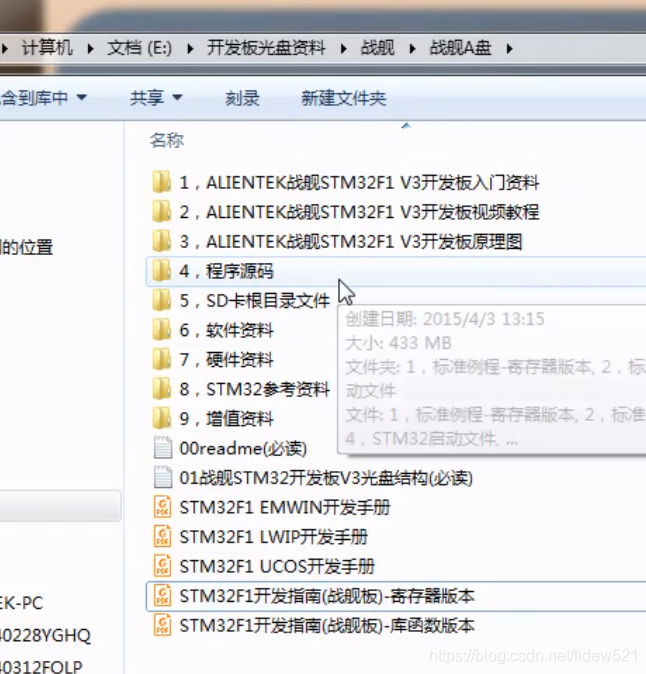Select folder icon of 3，开发板原理图 row
Screen dimensions: 646x674
[x=162, y=241]
